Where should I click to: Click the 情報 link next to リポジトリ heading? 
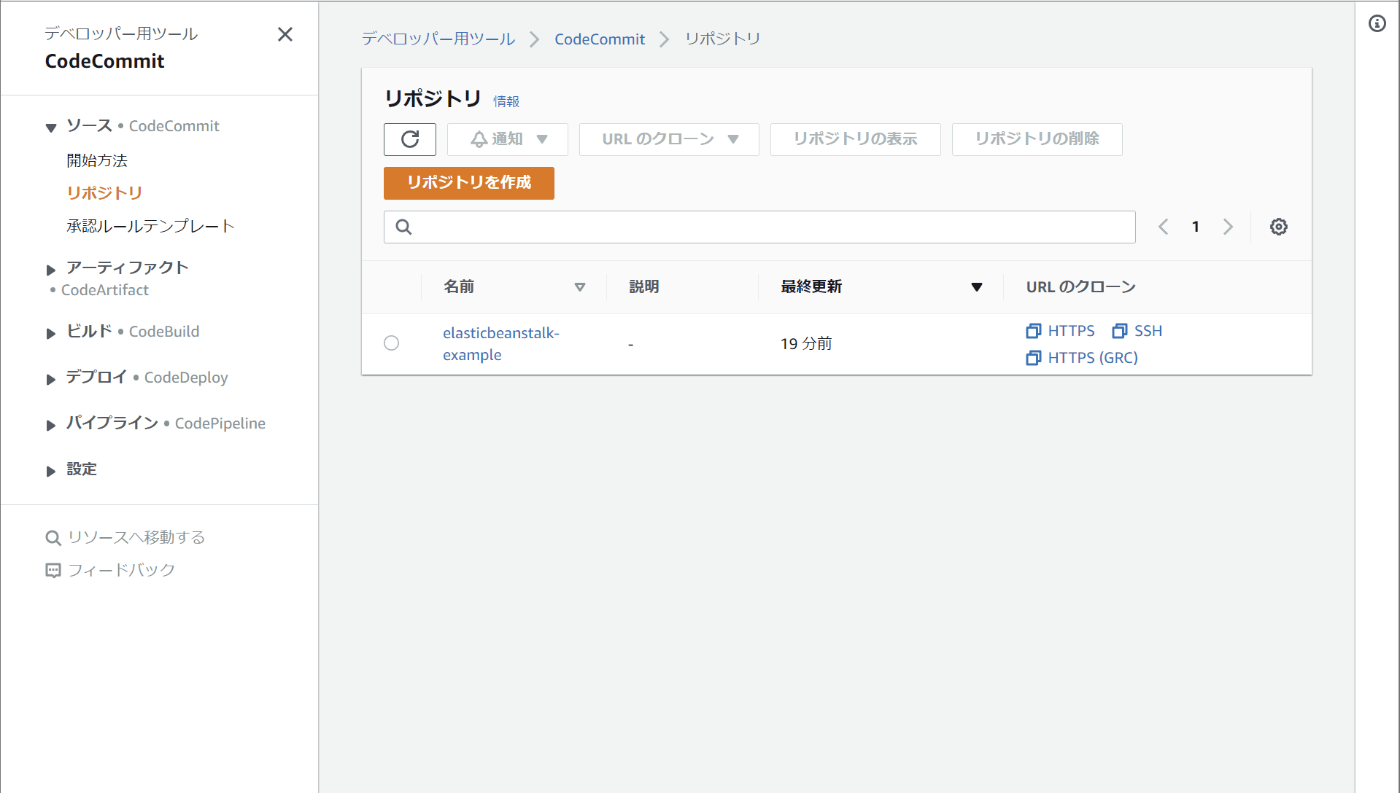pos(506,101)
